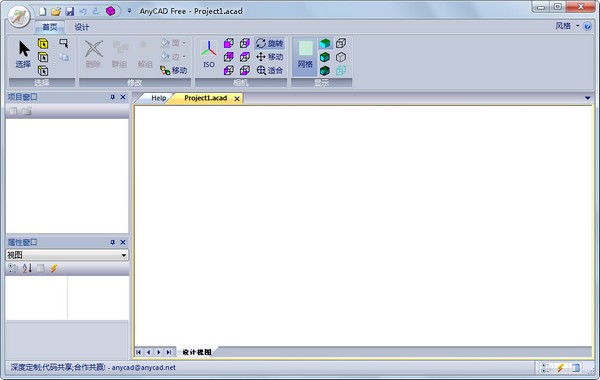Screen dimensions: 600x380
Task: Click the rectangle box-select icon
Action: click(64, 43)
